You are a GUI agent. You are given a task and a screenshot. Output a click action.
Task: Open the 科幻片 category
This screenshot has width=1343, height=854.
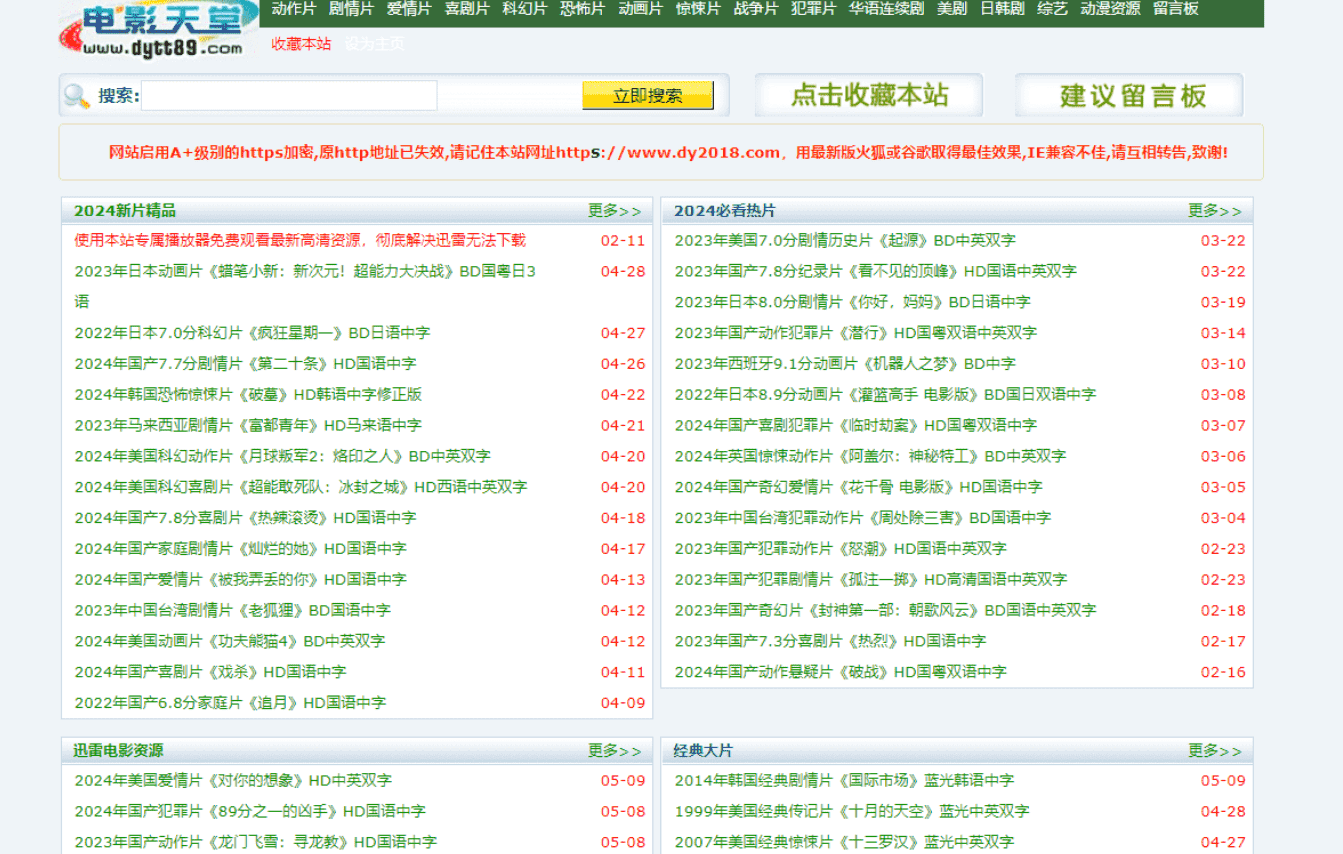point(525,9)
